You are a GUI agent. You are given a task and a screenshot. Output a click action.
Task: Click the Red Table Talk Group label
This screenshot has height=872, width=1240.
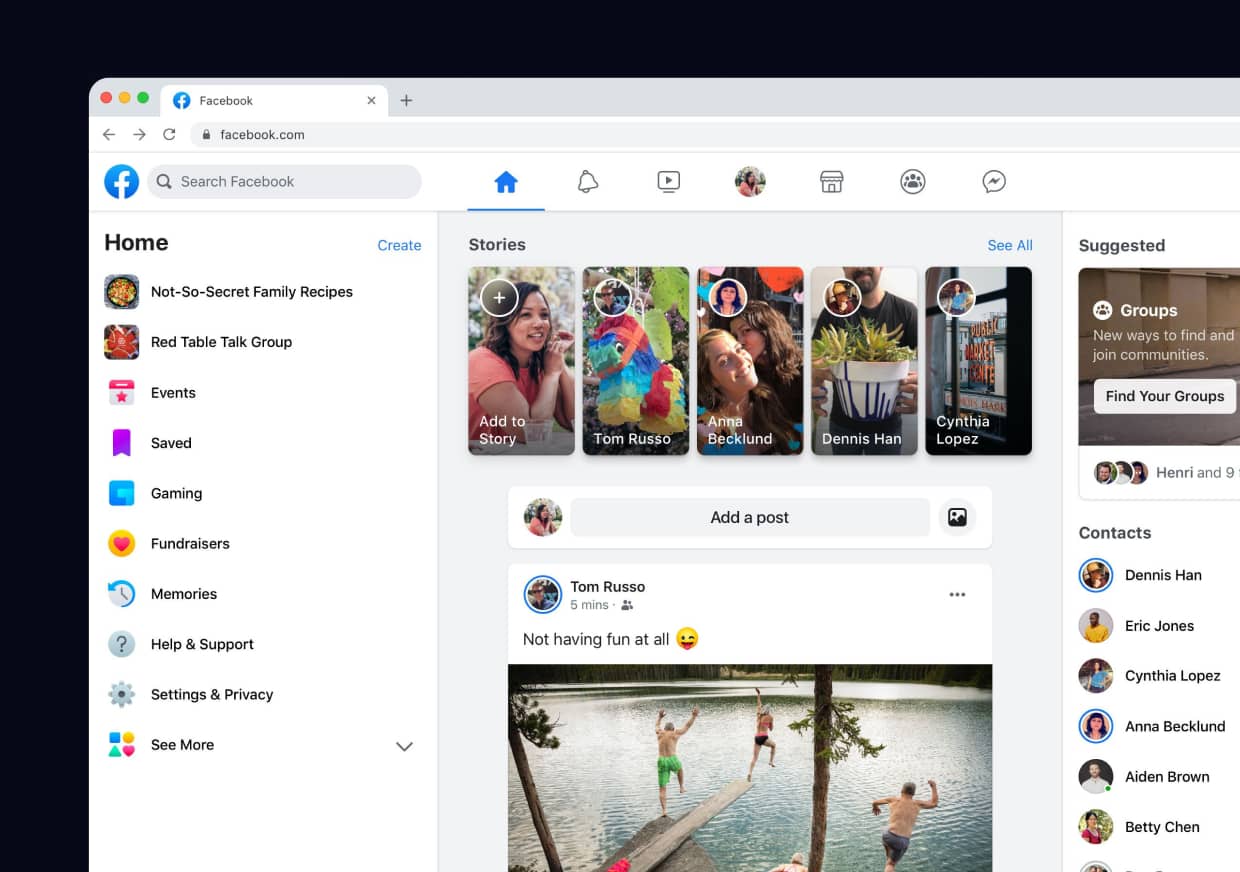221,342
